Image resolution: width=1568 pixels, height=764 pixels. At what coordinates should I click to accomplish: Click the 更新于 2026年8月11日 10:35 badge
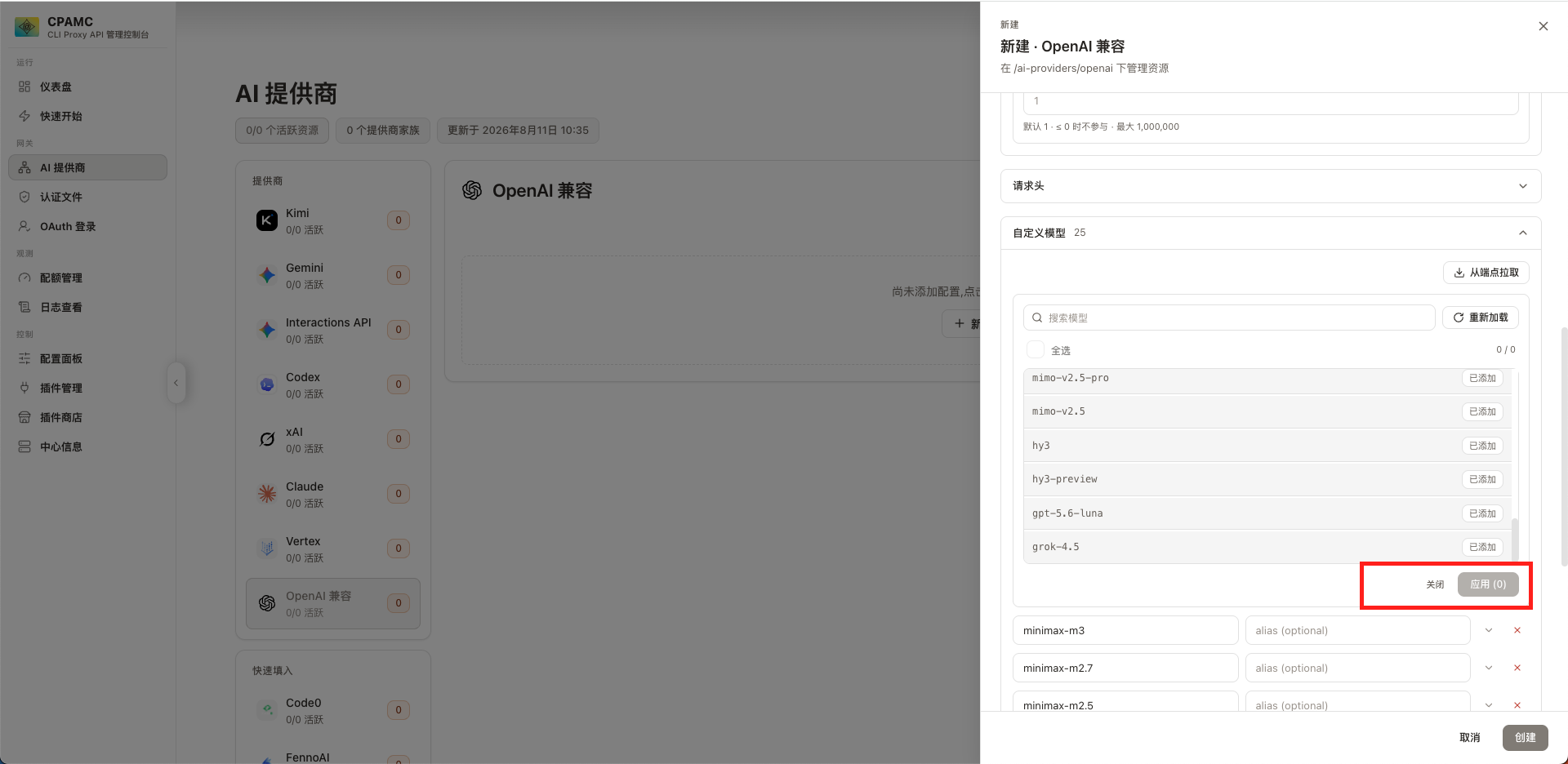pos(518,131)
